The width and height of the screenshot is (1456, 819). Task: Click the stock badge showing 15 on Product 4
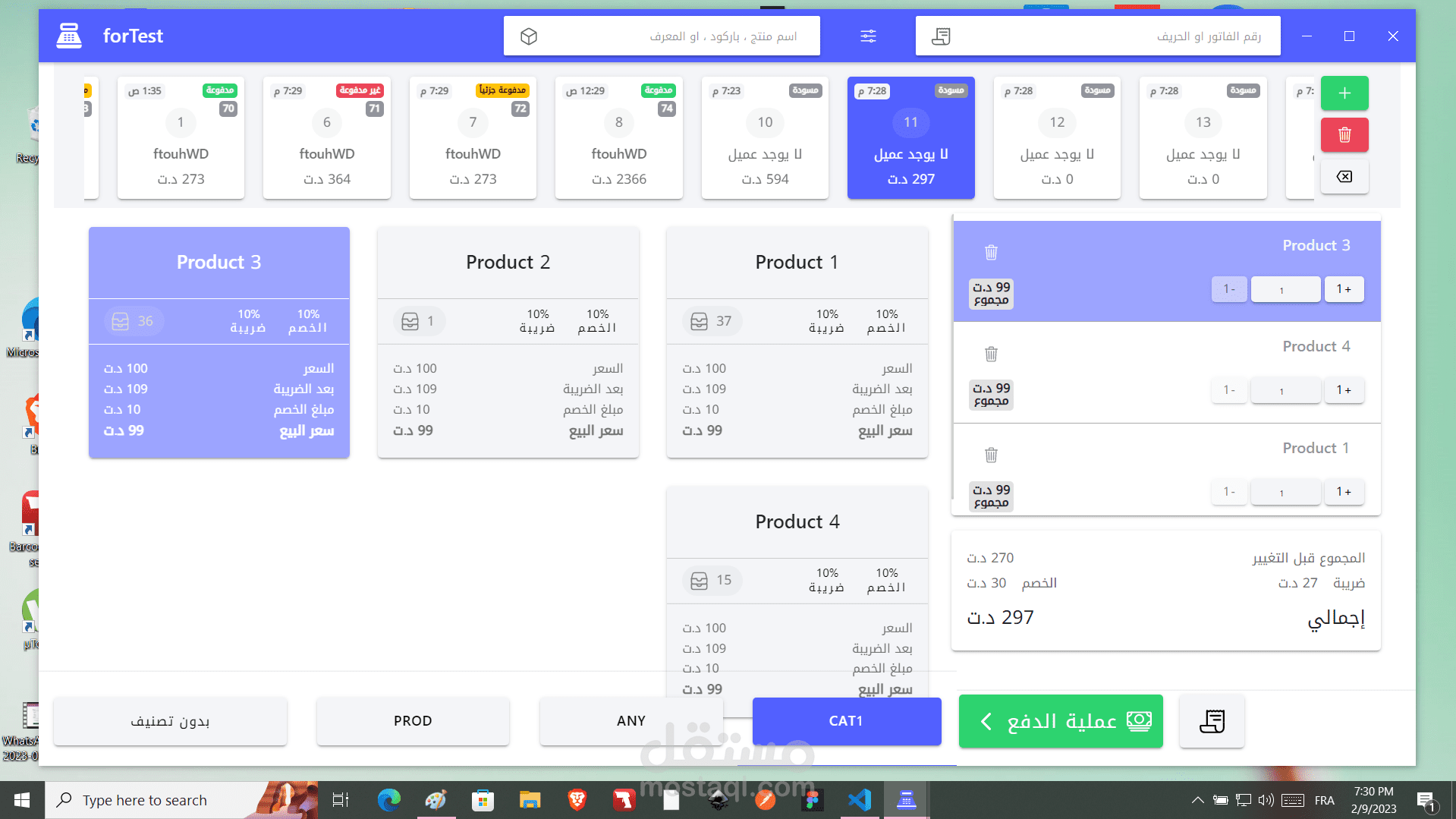click(x=712, y=580)
